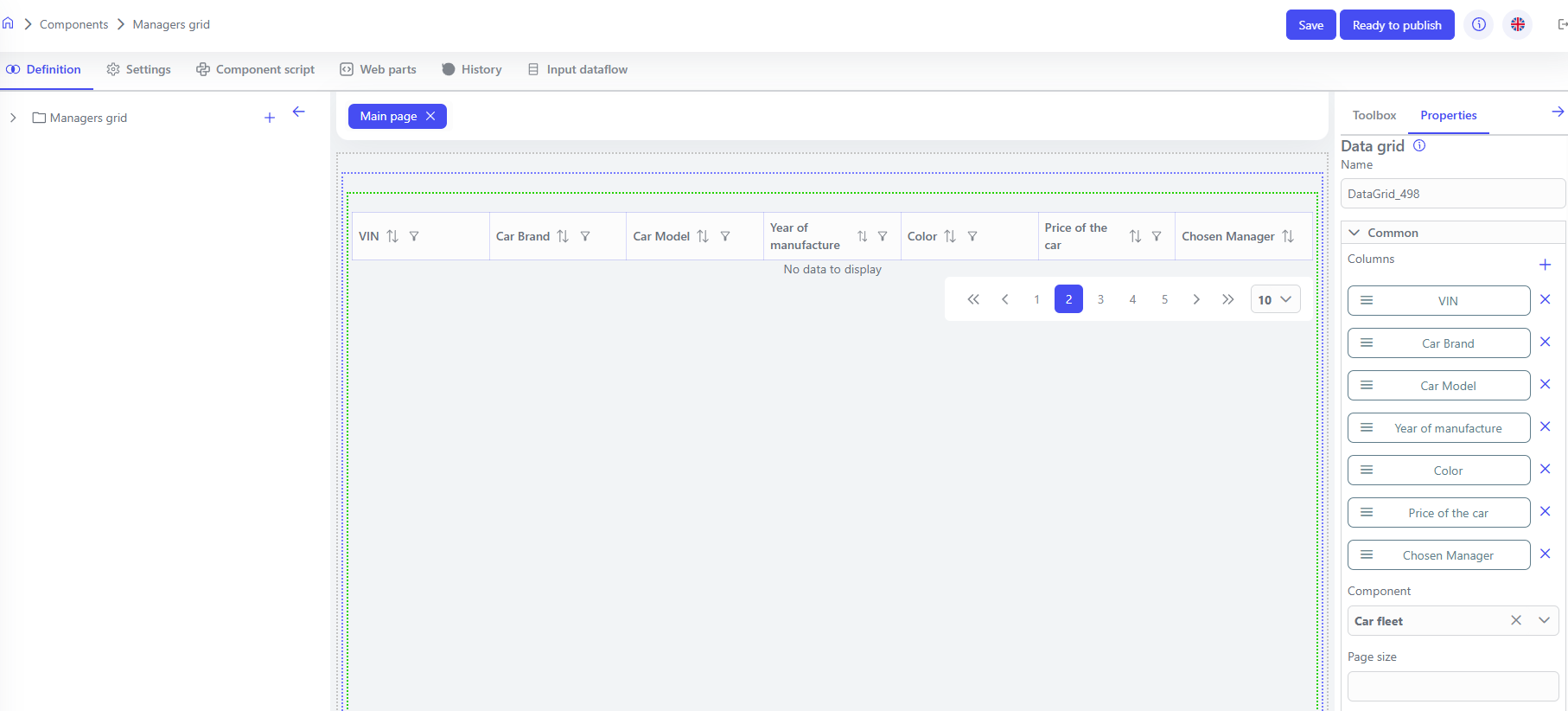Click the filter icon on Car Brand column
Viewport: 1568px width, 711px height.
[585, 236]
